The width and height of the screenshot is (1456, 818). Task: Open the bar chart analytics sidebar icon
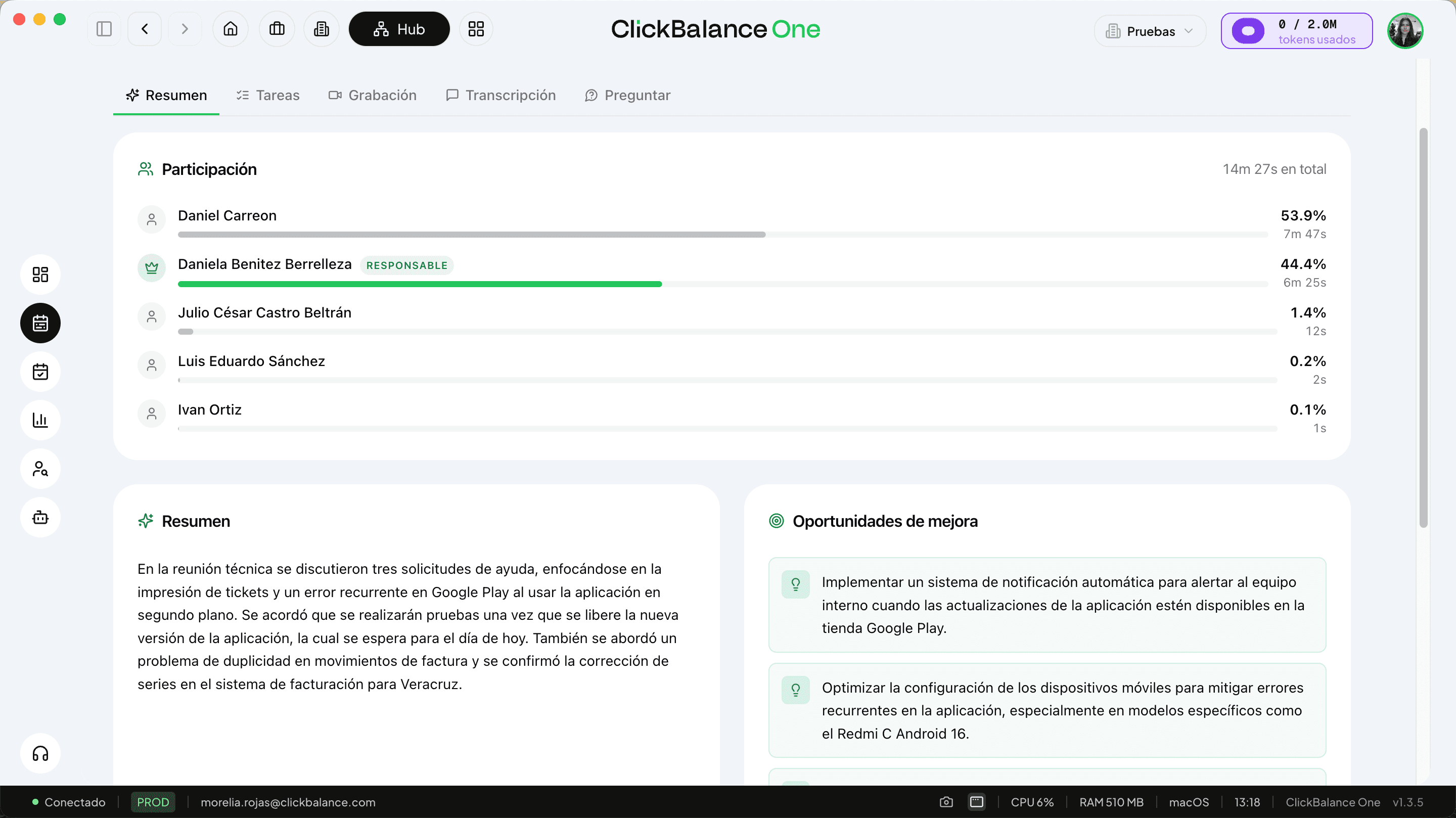(x=40, y=420)
